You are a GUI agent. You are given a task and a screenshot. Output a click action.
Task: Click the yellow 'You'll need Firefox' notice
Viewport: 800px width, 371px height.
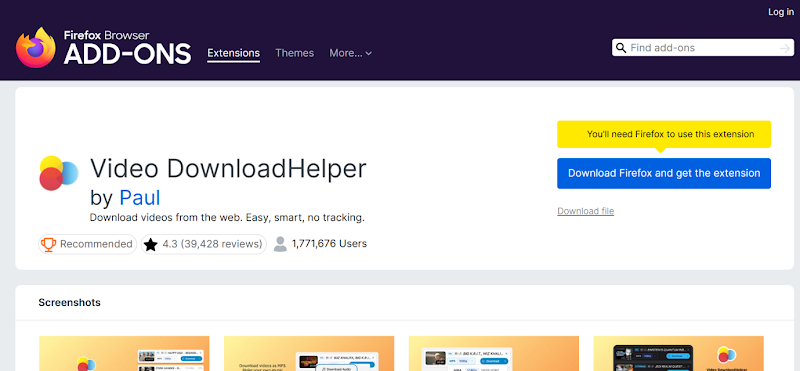(x=664, y=134)
